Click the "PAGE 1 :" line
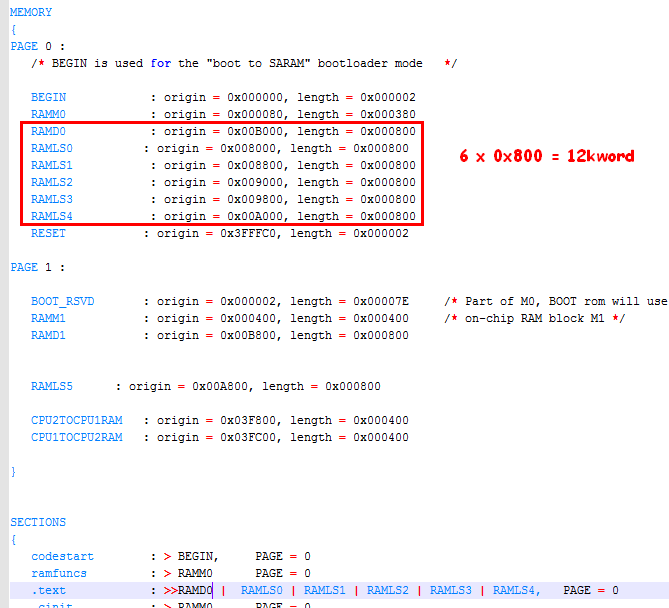Screen dimensions: 669x608 click(38, 268)
